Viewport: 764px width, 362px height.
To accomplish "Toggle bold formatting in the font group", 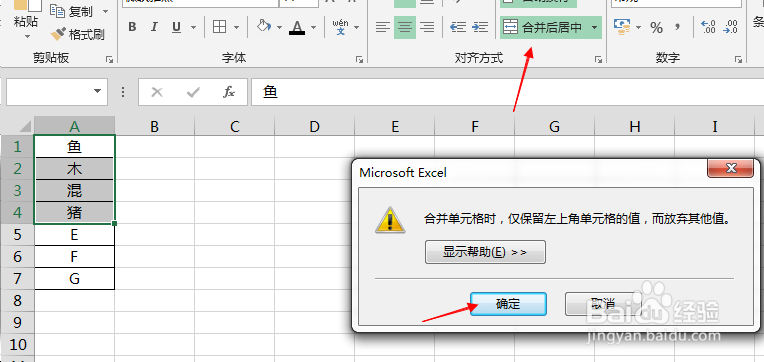I will coord(132,27).
